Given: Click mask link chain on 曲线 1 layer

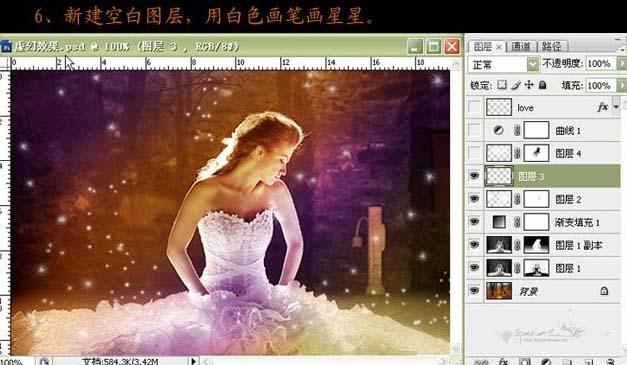Looking at the screenshot, I should coord(517,130).
